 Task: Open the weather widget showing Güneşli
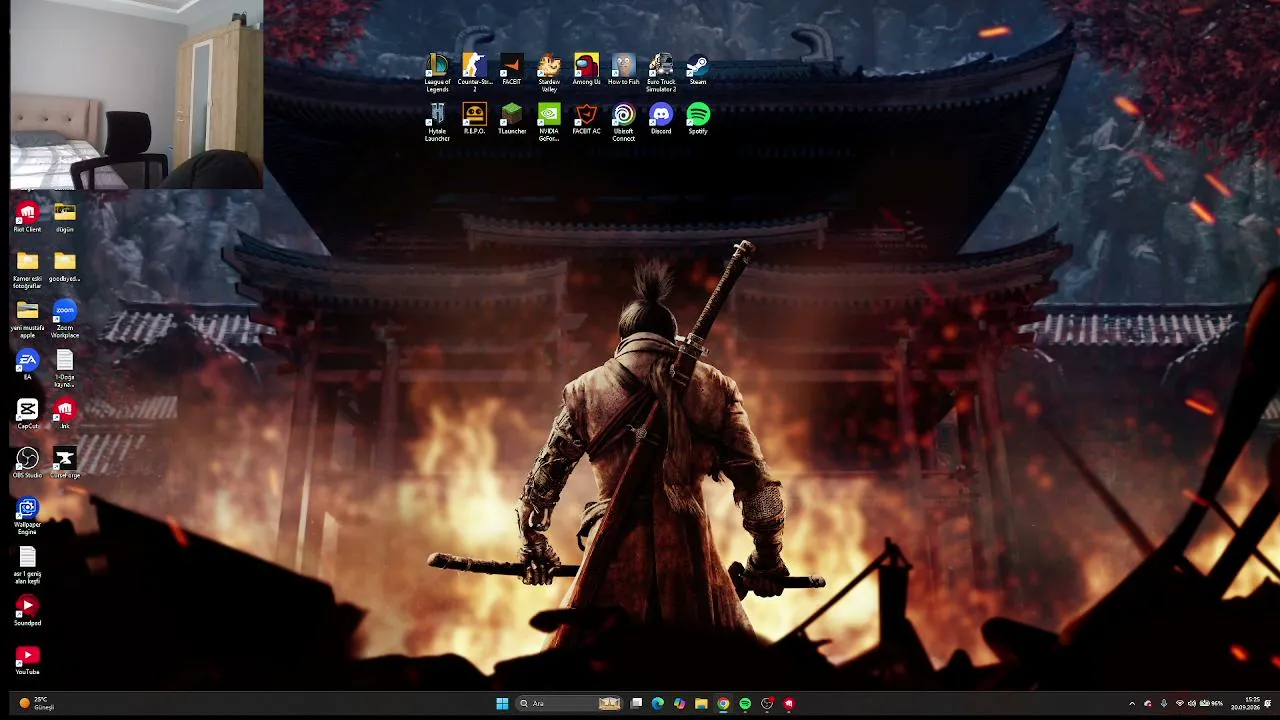coord(36,704)
